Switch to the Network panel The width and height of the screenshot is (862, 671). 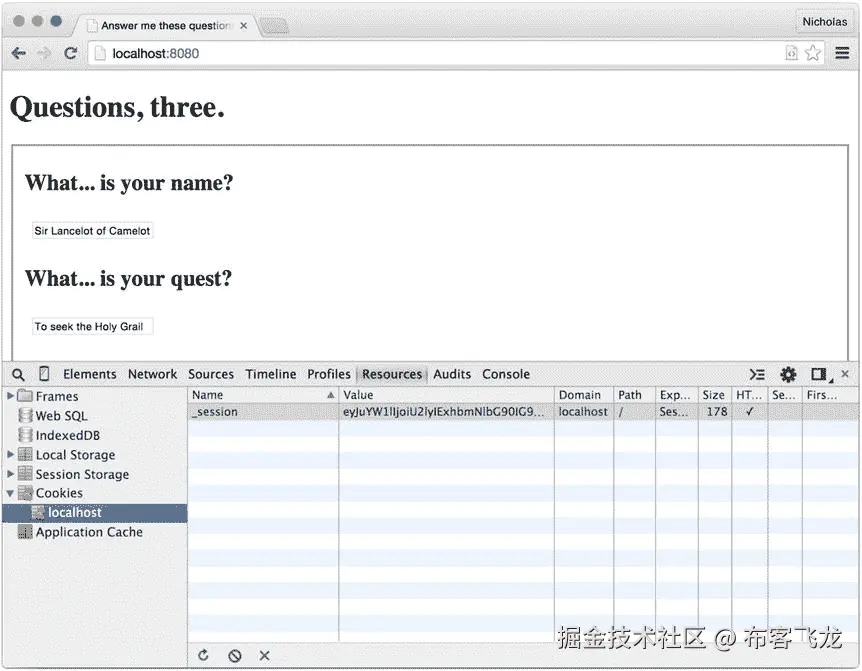(x=152, y=373)
